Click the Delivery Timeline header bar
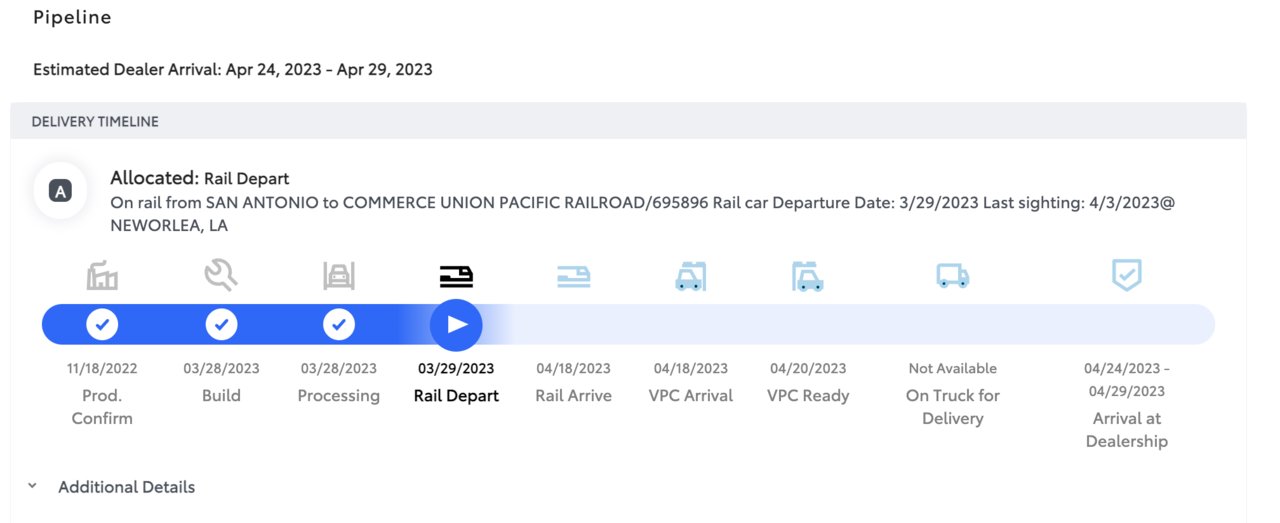 click(x=628, y=121)
